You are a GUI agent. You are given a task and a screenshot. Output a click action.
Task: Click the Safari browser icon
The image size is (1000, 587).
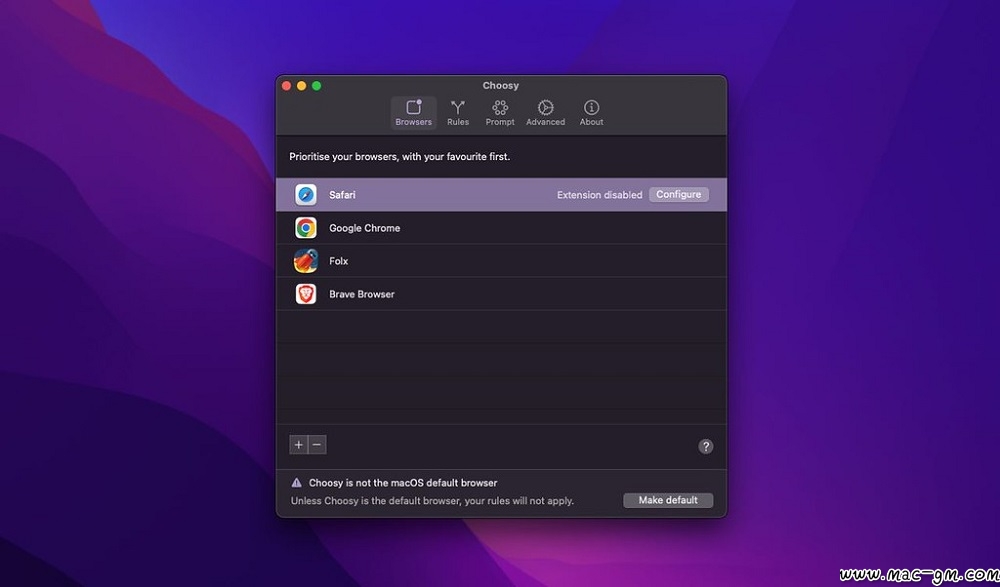(x=305, y=195)
